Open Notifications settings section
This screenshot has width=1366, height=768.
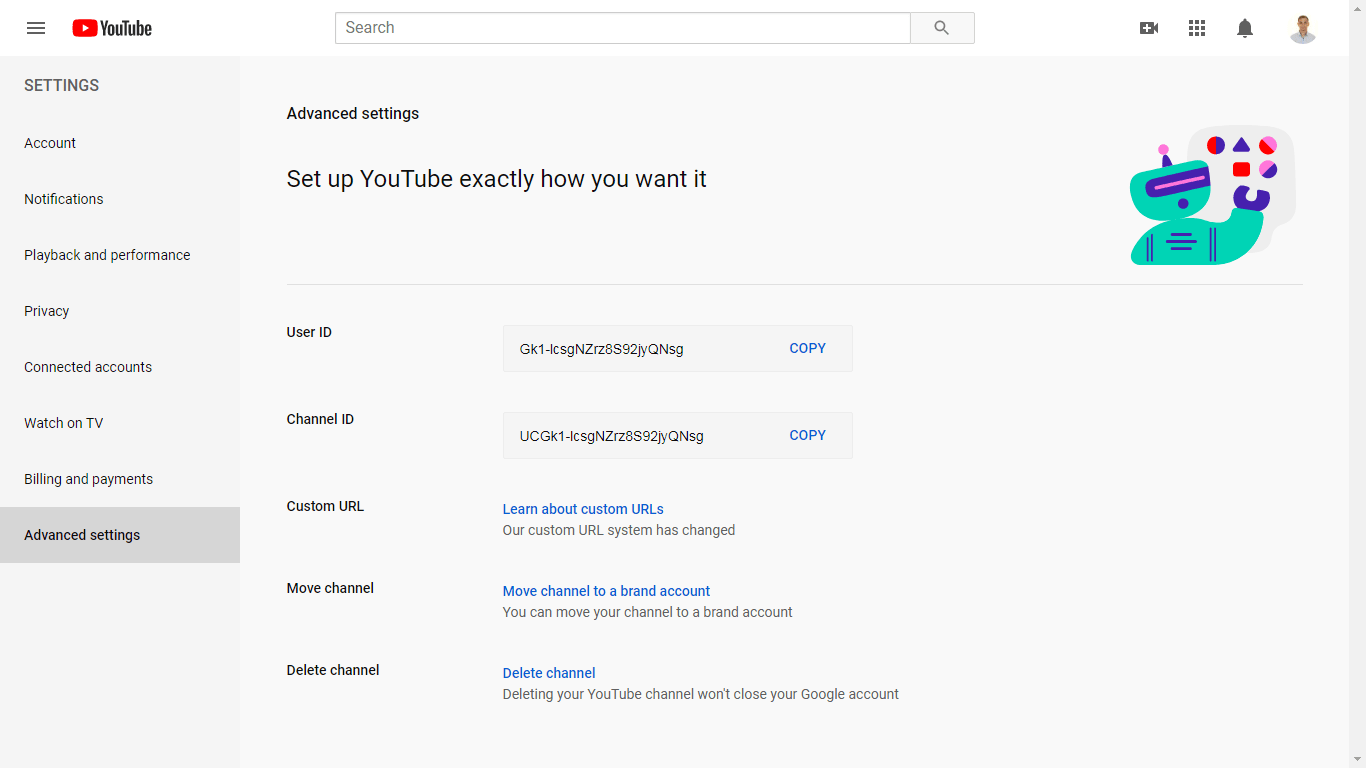click(64, 199)
